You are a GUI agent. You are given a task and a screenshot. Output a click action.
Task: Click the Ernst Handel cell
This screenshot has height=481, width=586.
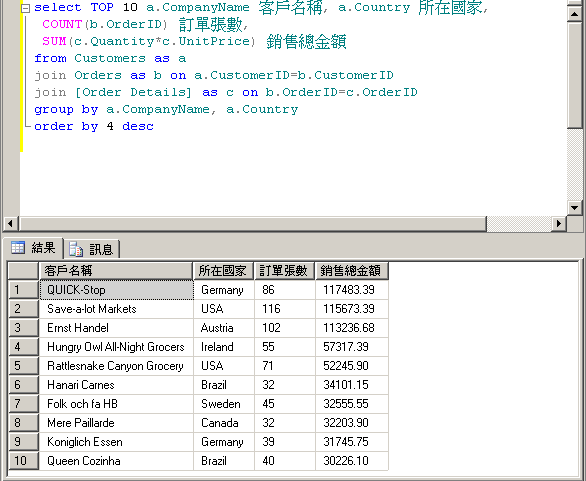pos(116,328)
